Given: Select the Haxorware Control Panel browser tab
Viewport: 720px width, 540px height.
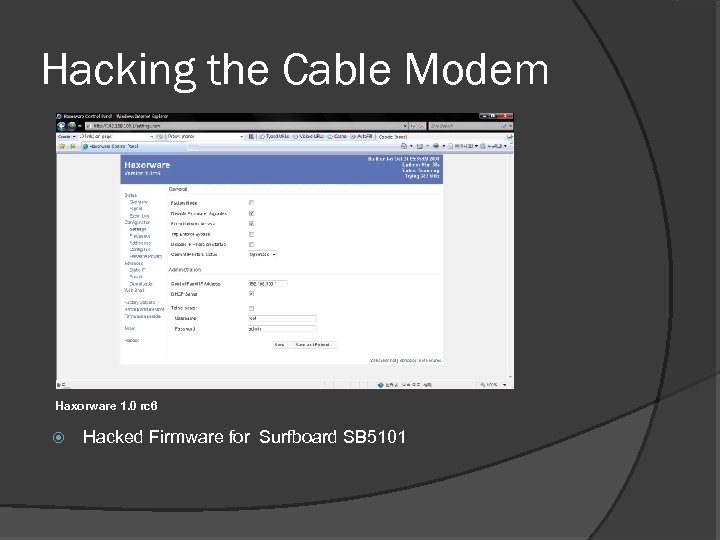Looking at the screenshot, I should 134,146.
